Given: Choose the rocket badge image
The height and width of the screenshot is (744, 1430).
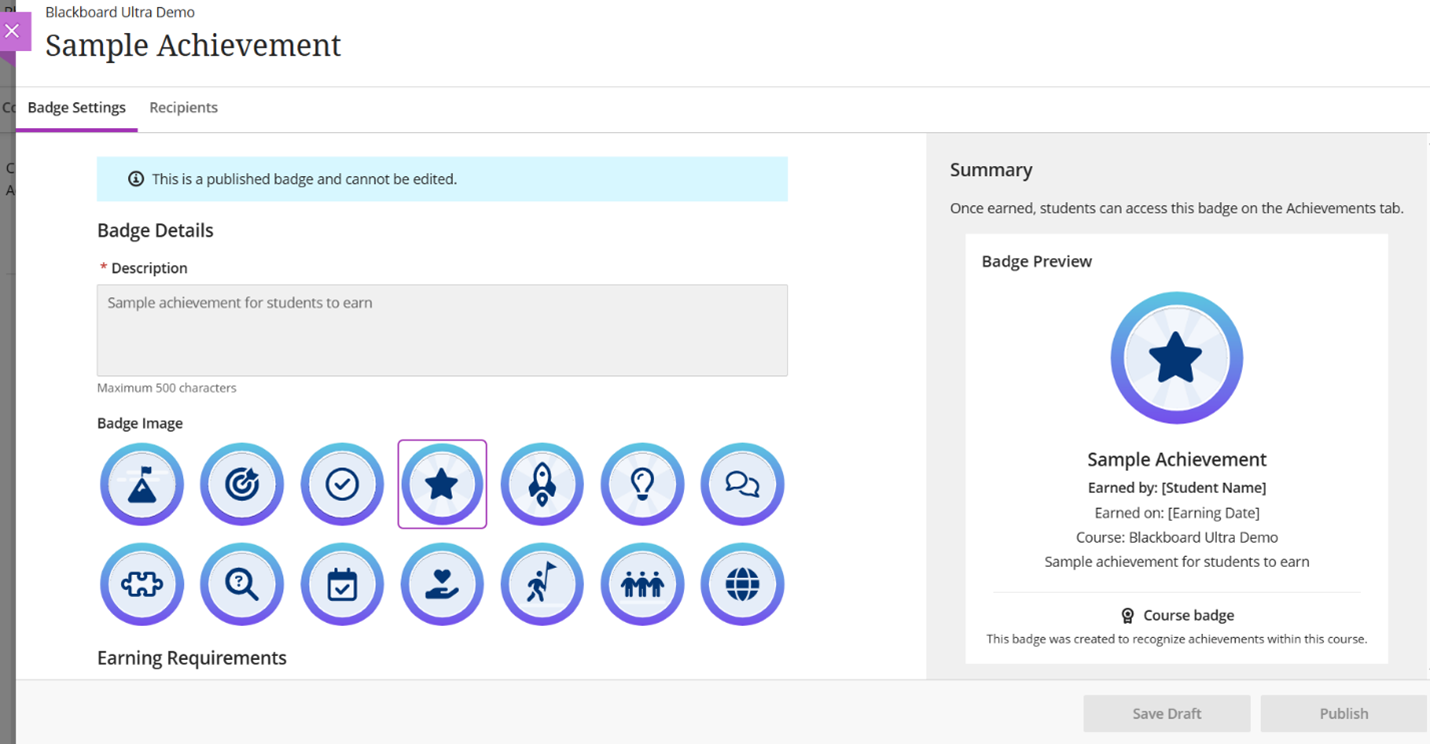Looking at the screenshot, I should 542,485.
